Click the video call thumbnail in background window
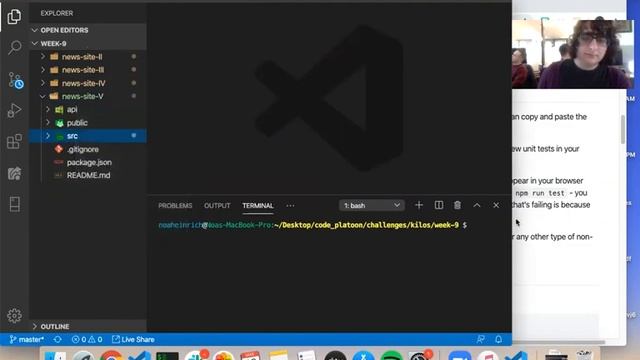Image resolution: width=640 pixels, height=360 pixels. tap(573, 54)
